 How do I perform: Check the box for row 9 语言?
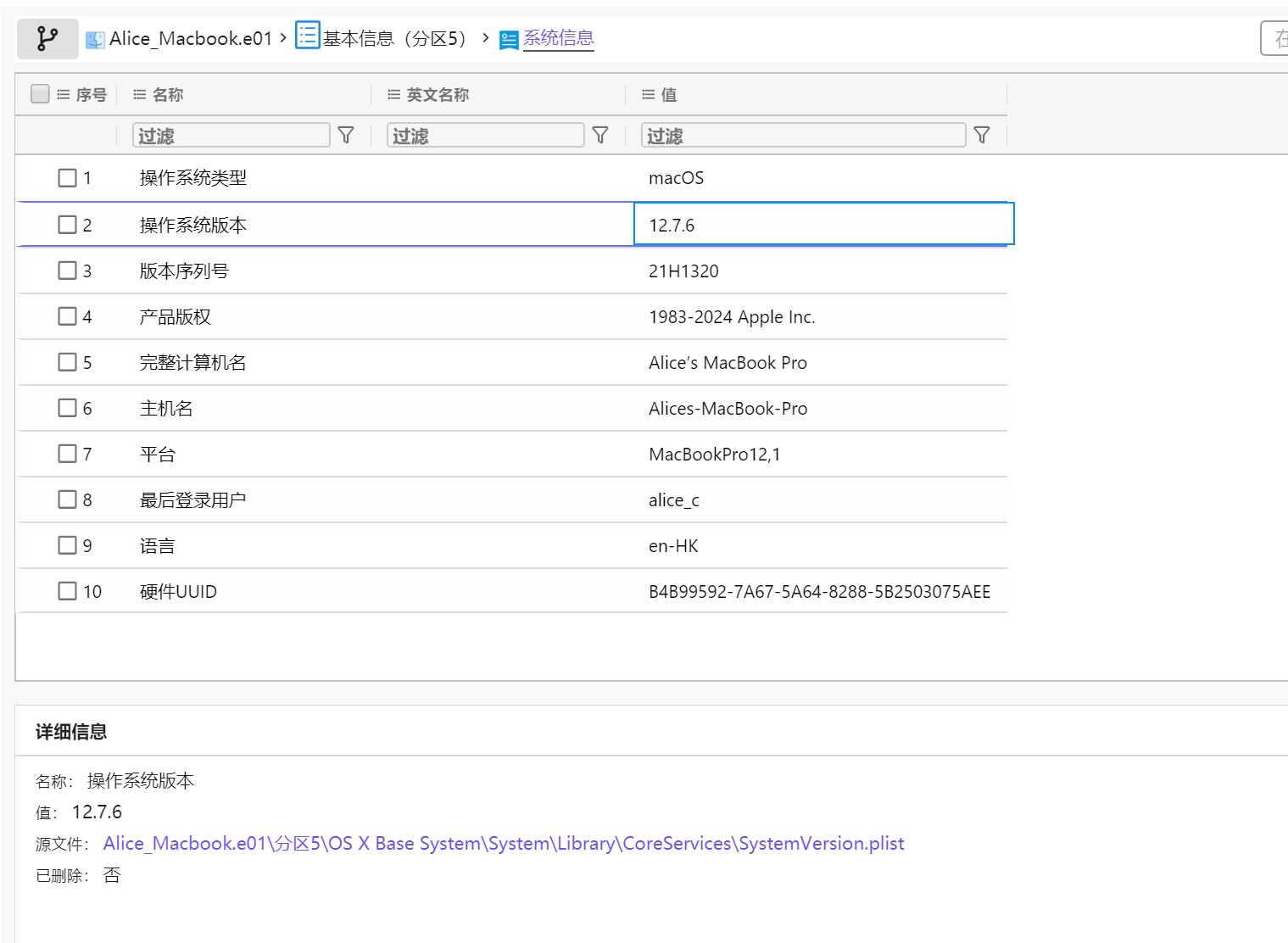point(68,545)
